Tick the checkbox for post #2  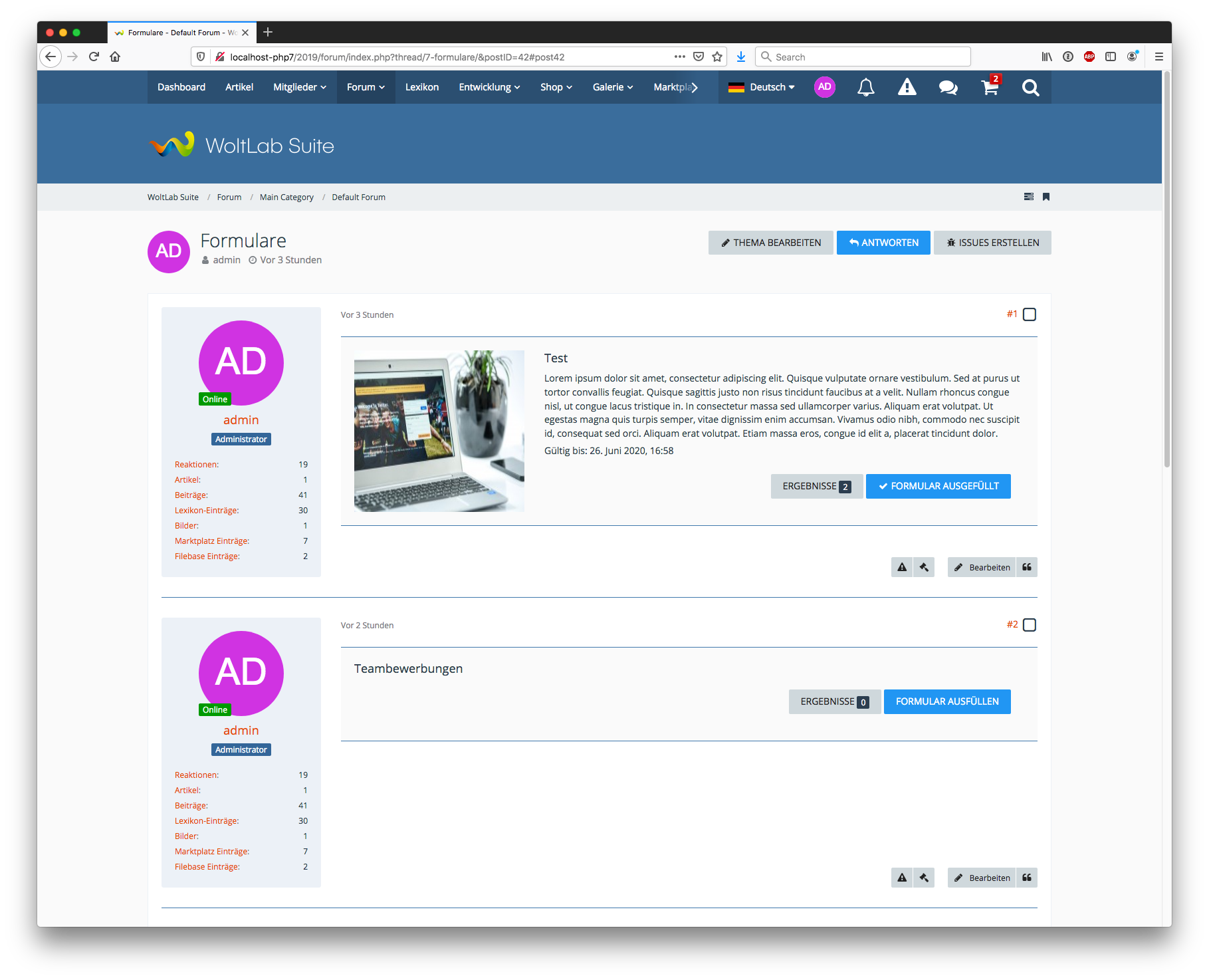tap(1030, 625)
